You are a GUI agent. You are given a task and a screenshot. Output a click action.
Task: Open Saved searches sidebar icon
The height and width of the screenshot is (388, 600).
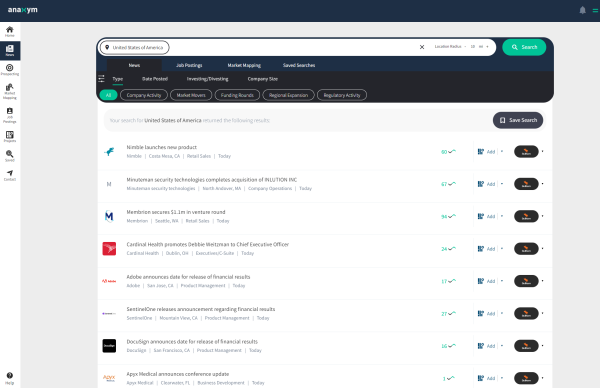(10, 156)
